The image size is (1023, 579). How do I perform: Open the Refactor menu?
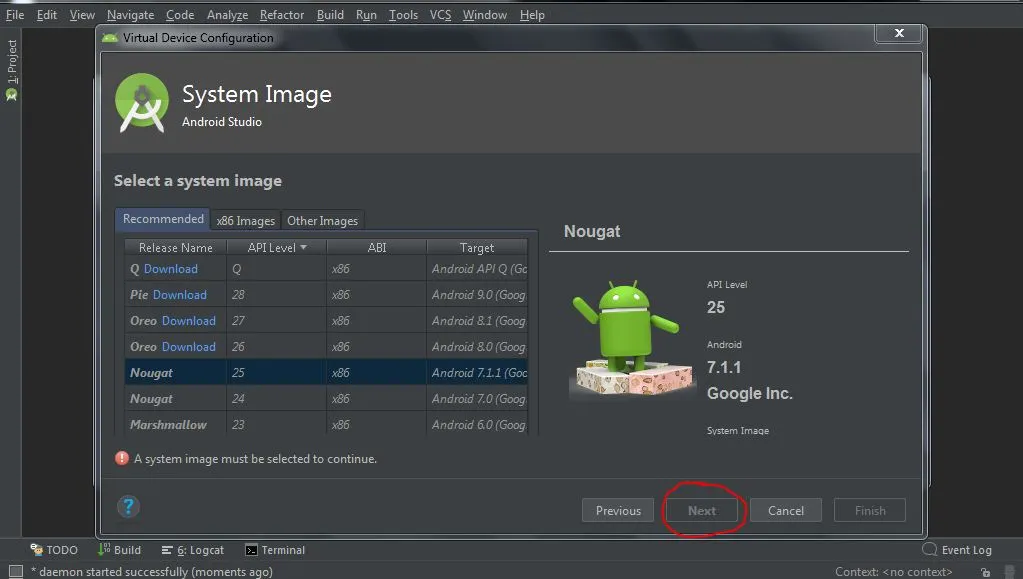[x=282, y=14]
